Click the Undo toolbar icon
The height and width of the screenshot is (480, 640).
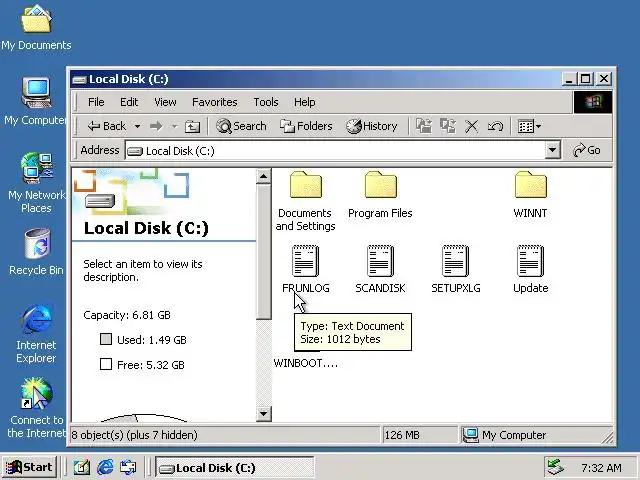[x=495, y=127]
